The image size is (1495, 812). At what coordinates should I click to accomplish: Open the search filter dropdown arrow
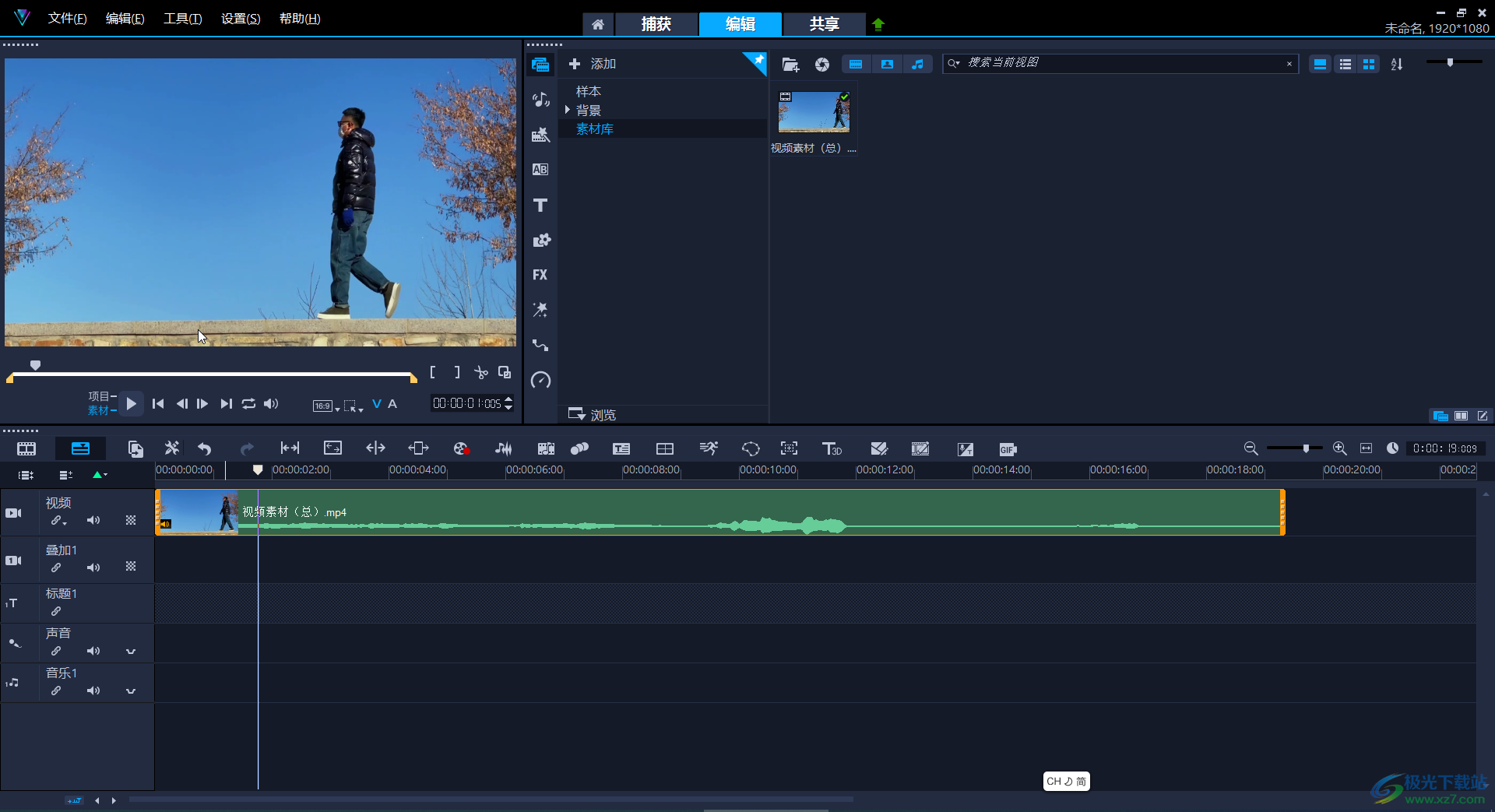pyautogui.click(x=954, y=63)
